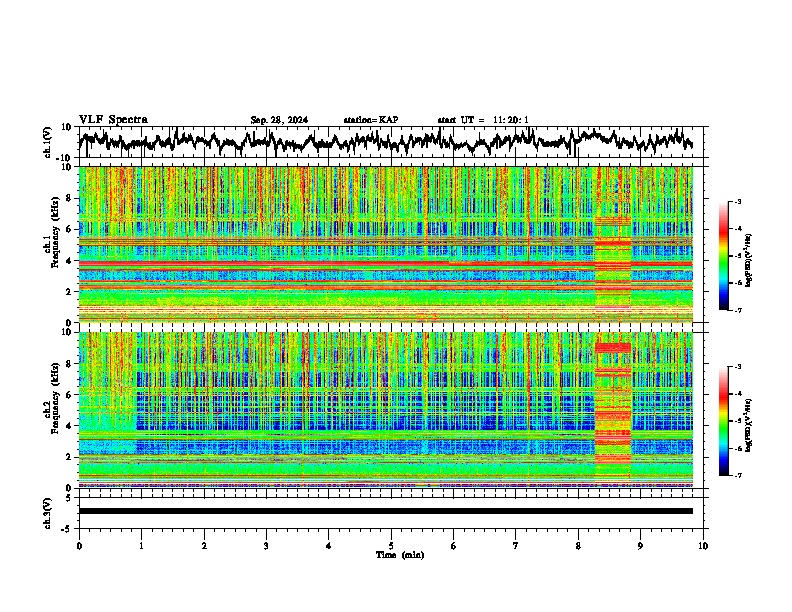Viewport: 792px width, 612px height.
Task: Click the ch.2 spectrogram "2" kHz tick label
Action: pyautogui.click(x=69, y=457)
